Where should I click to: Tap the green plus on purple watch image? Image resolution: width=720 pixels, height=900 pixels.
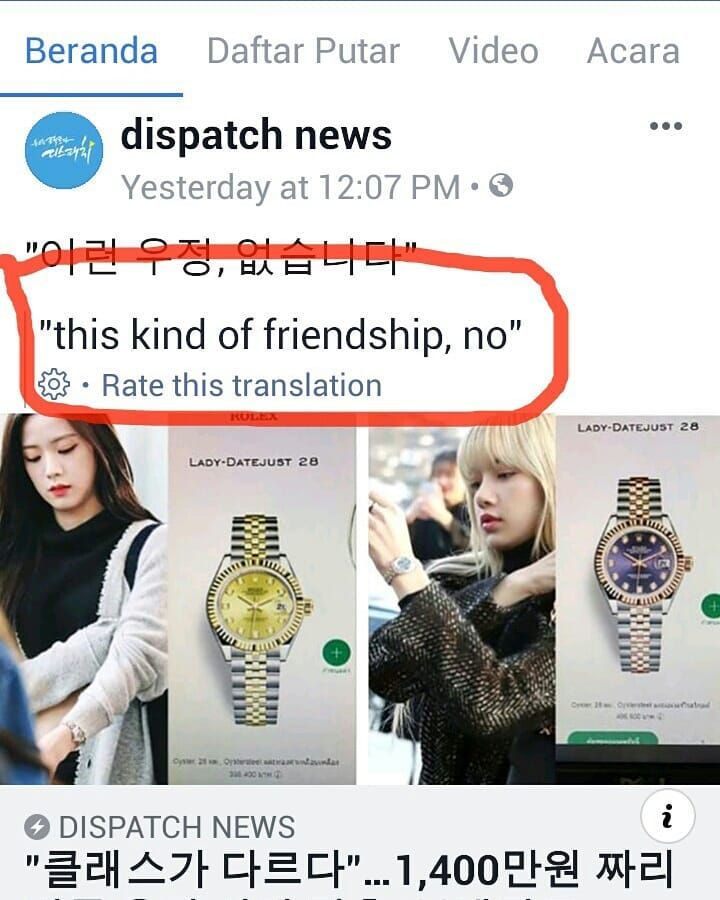click(x=711, y=607)
